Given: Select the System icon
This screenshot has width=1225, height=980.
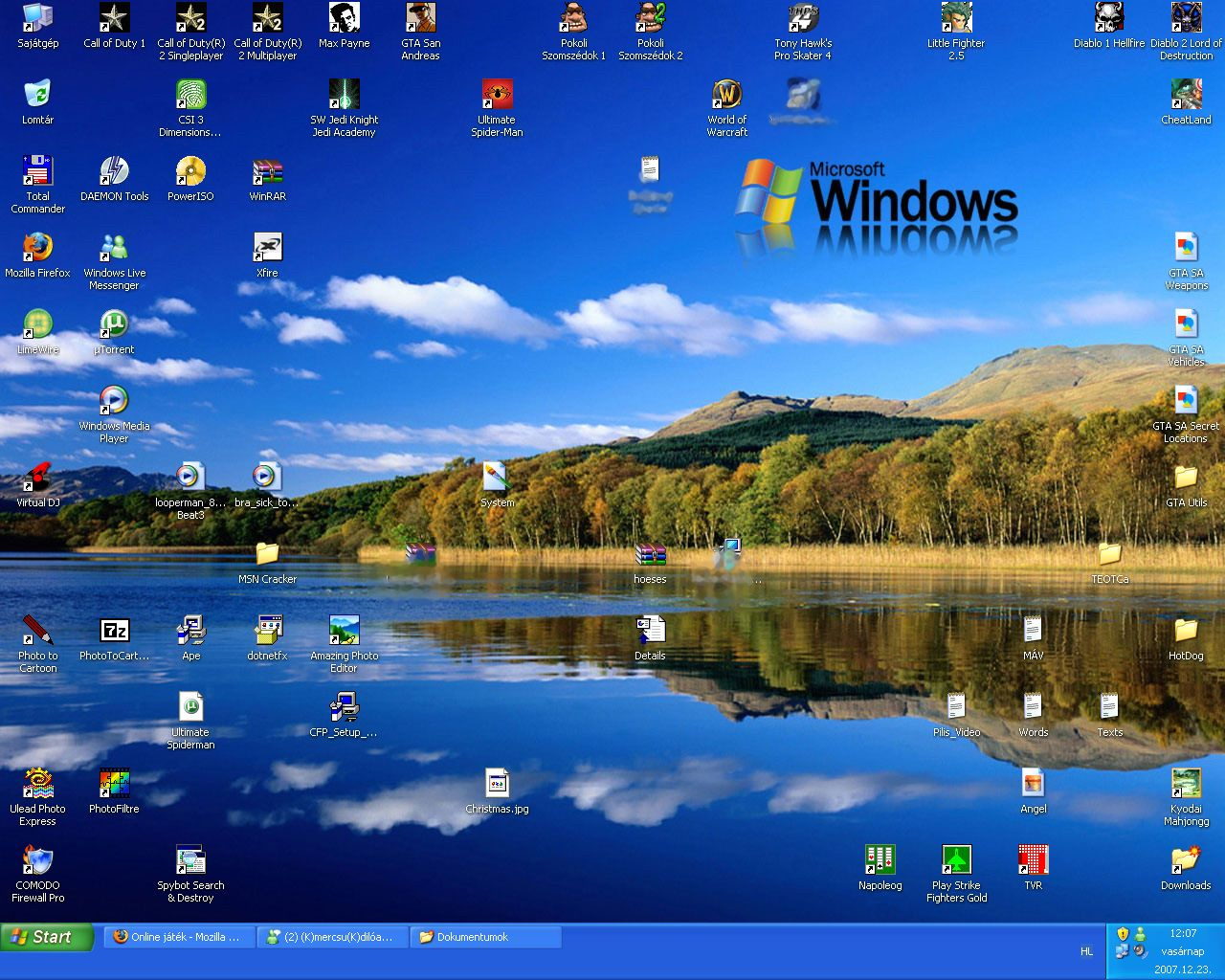Looking at the screenshot, I should (x=497, y=486).
